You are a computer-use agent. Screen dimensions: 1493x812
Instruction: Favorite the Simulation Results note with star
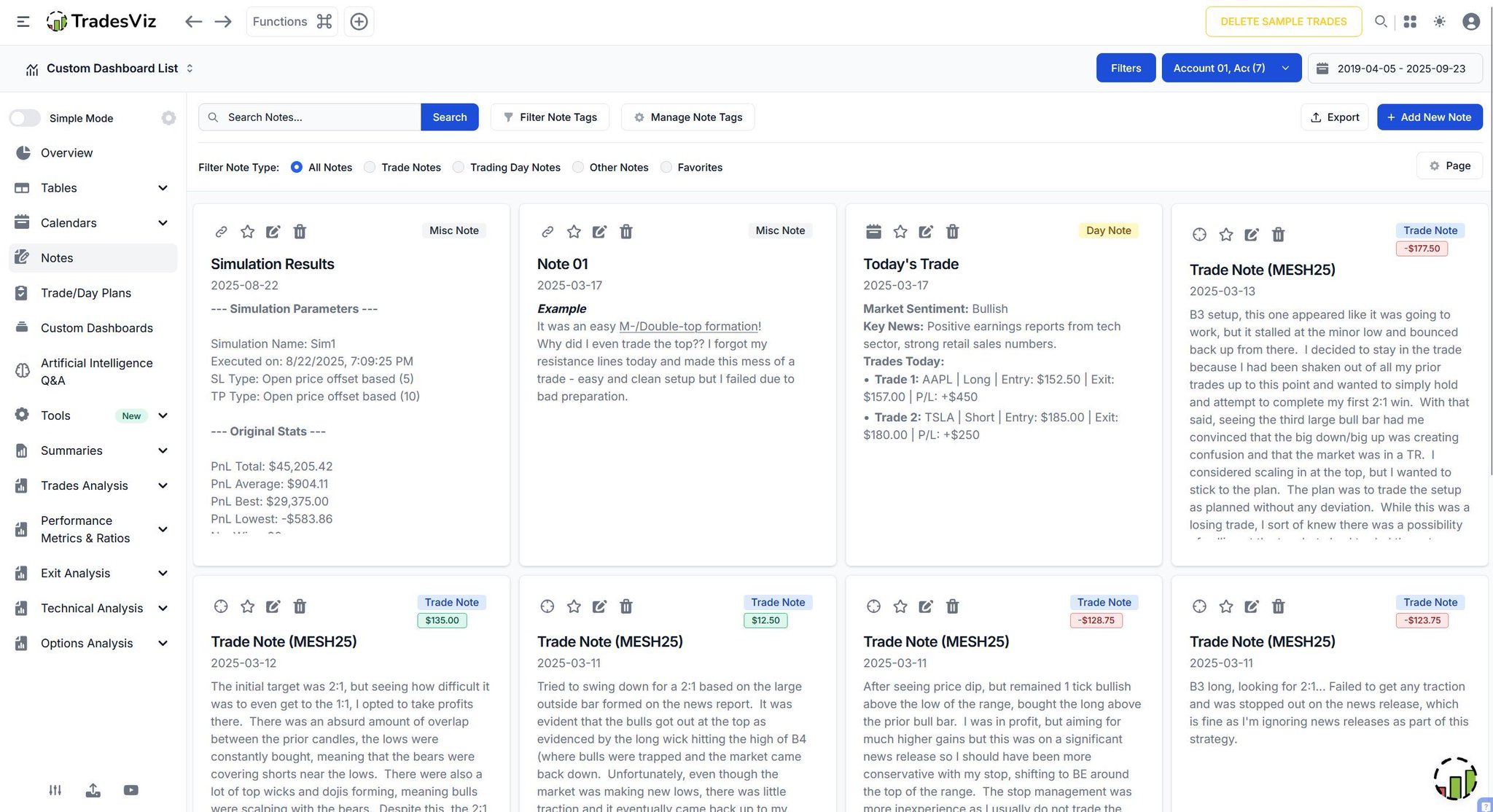(x=248, y=232)
